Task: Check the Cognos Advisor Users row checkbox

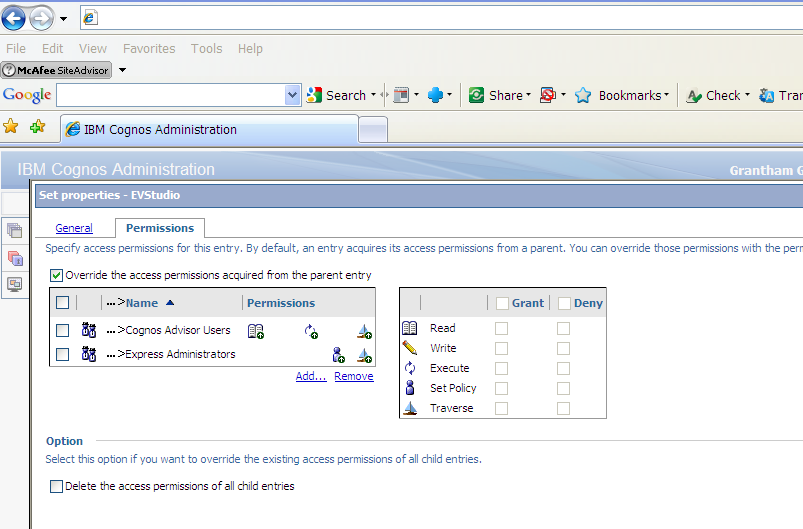Action: click(62, 330)
